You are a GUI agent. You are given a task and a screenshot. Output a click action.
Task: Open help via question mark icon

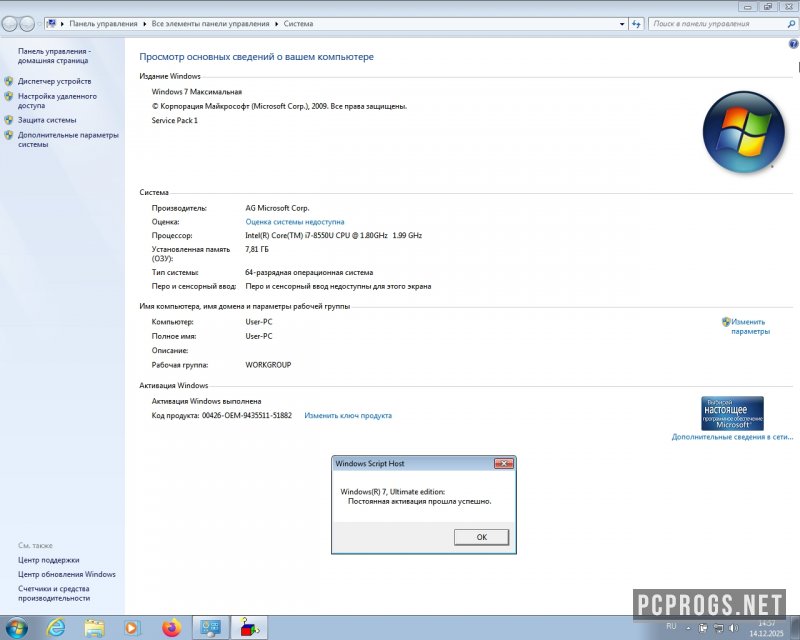pos(794,44)
